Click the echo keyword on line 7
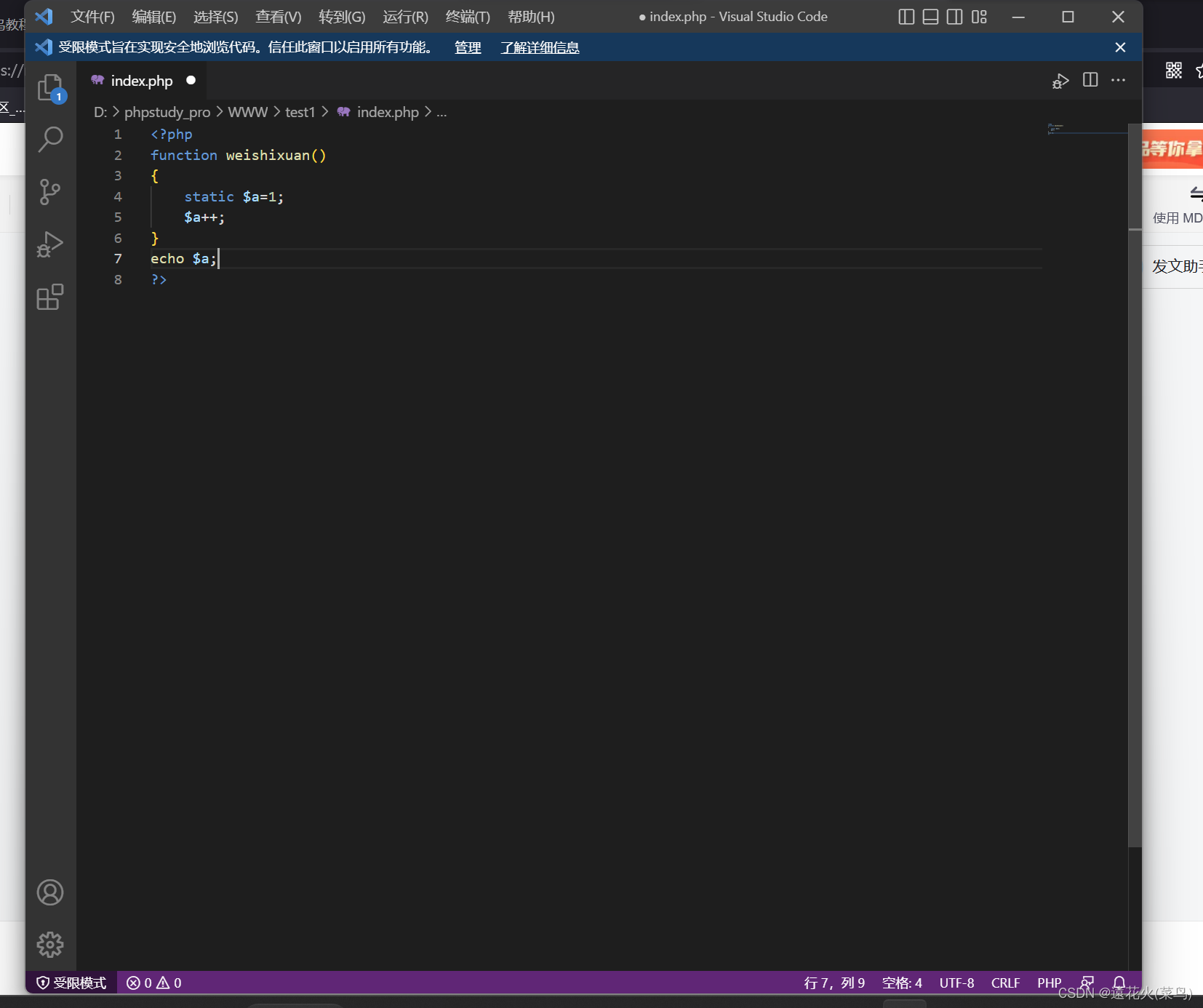 167,258
